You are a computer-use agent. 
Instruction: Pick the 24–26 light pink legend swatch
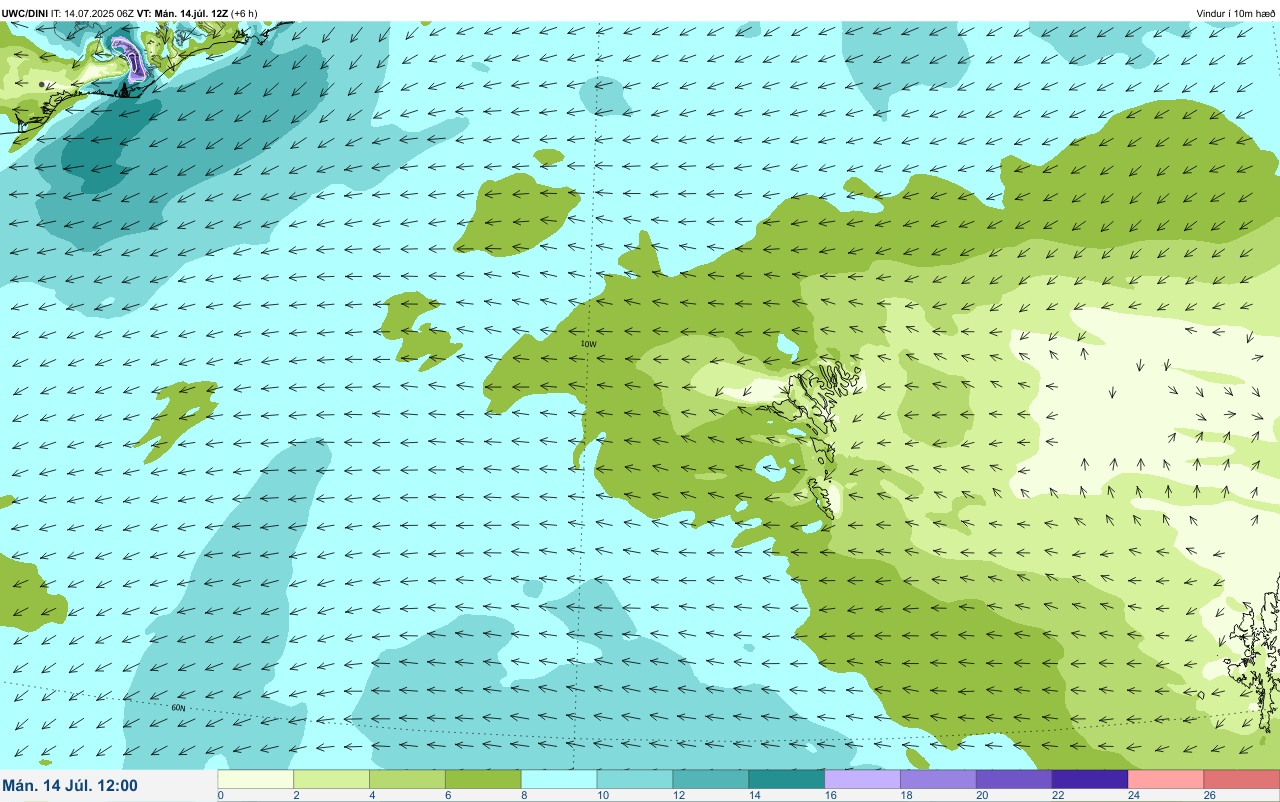(1166, 779)
